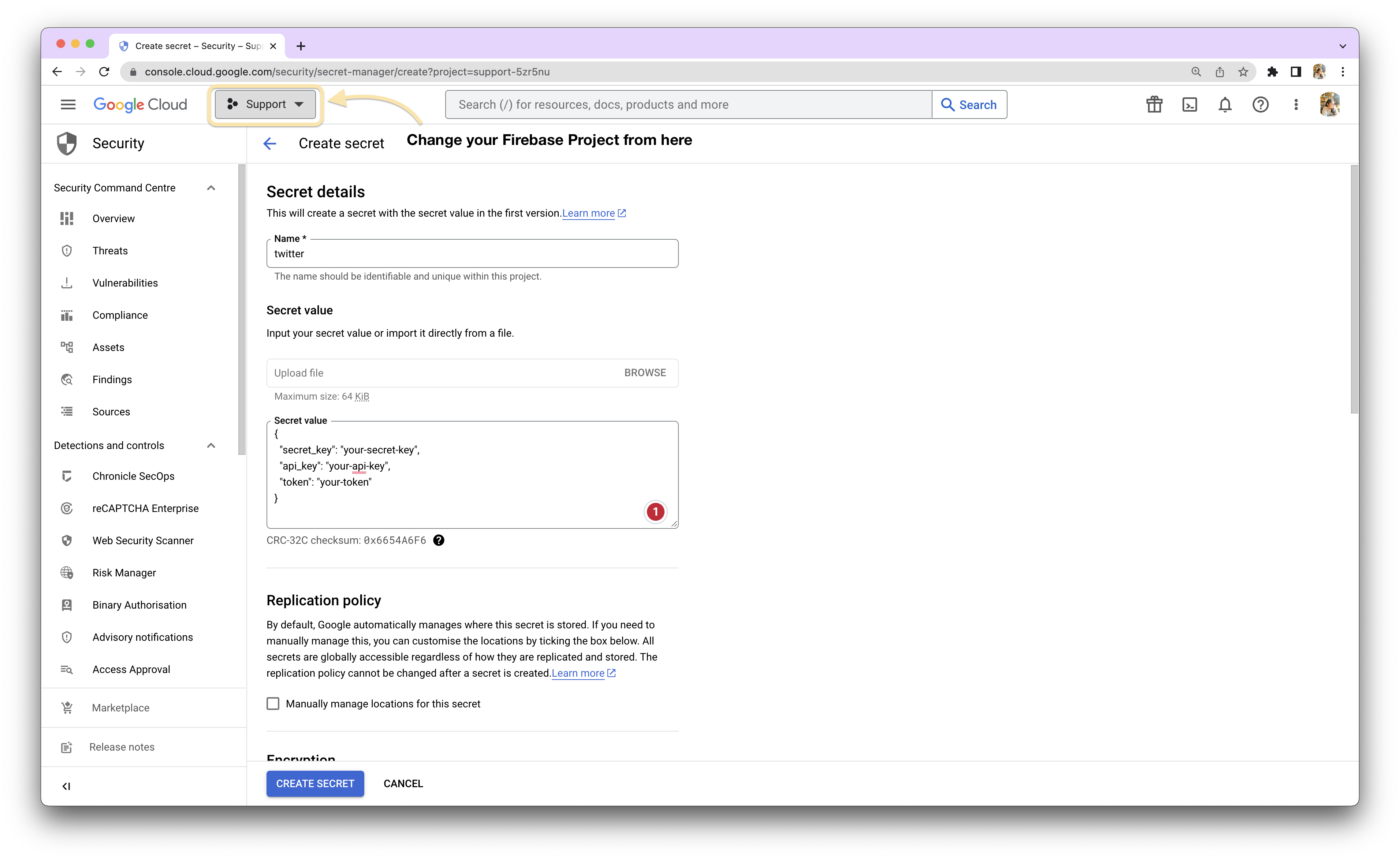1400x860 pixels.
Task: Click the CREATE SECRET button
Action: pos(314,783)
